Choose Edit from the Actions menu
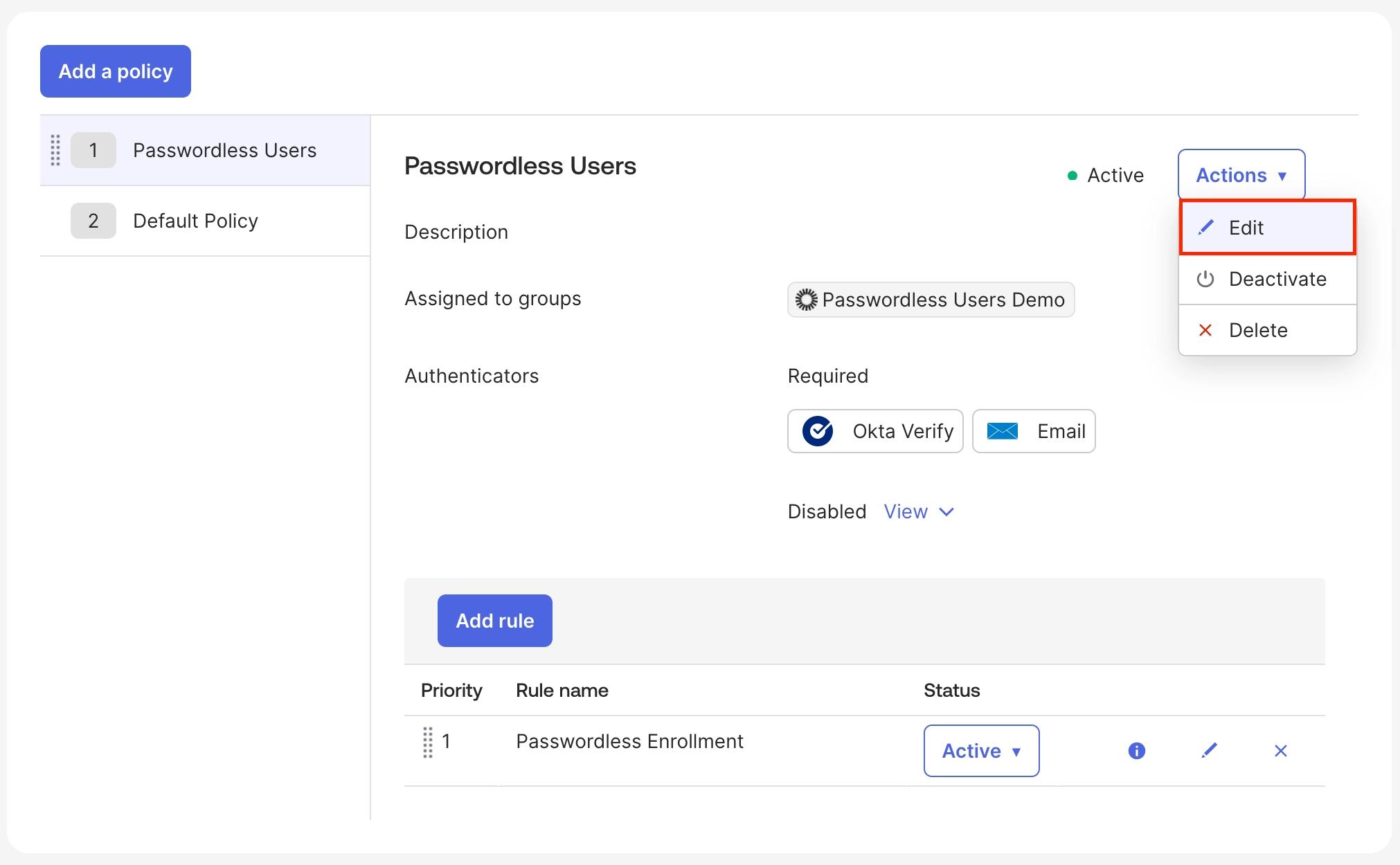The width and height of the screenshot is (1400, 865). pyautogui.click(x=1266, y=228)
